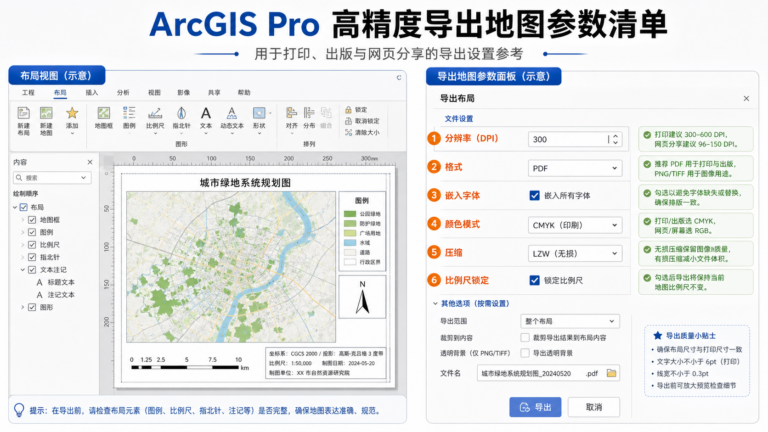The width and height of the screenshot is (768, 432).
Task: Open the 工程 ribbon tab
Action: tap(28, 93)
